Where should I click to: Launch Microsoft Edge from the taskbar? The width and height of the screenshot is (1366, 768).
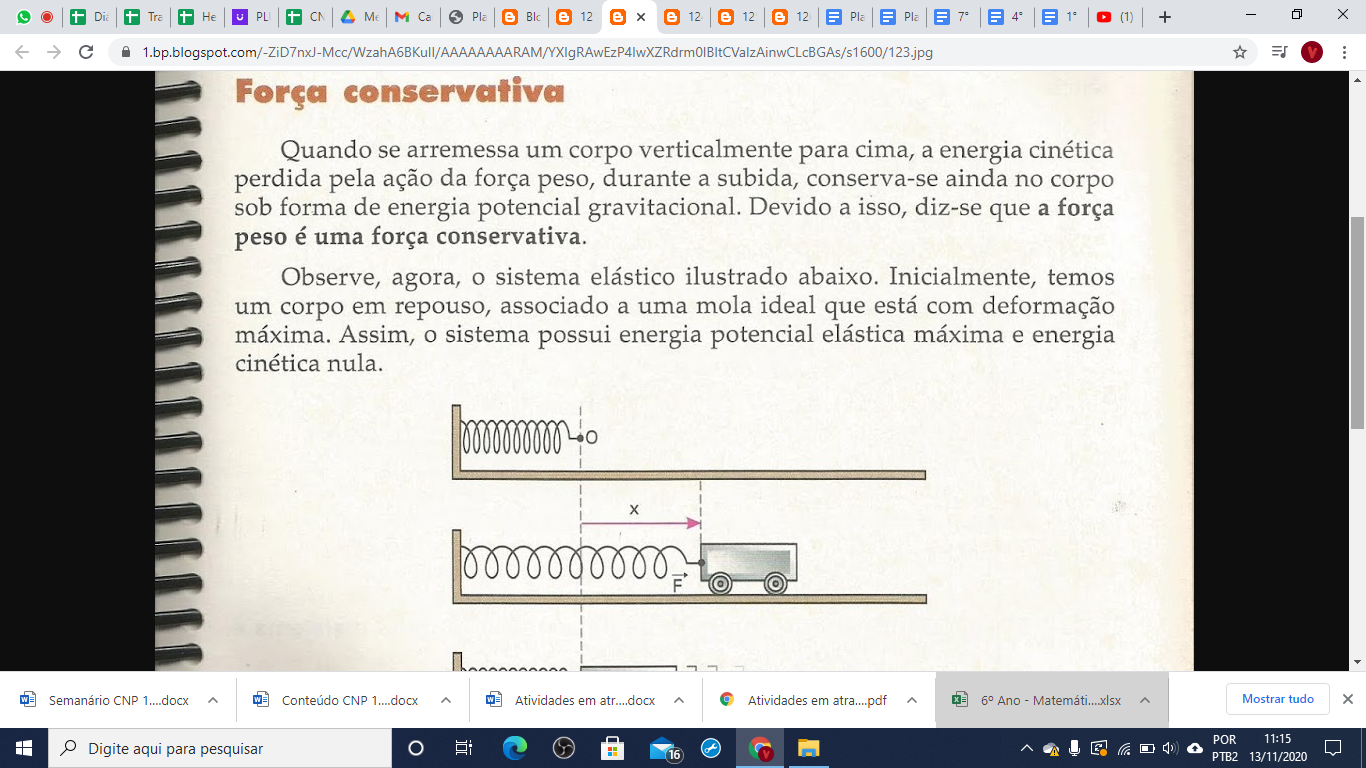514,748
